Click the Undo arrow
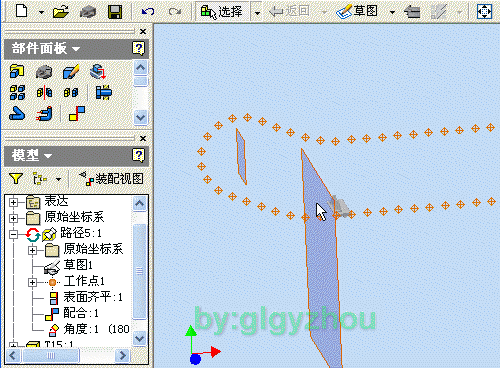 pyautogui.click(x=148, y=12)
